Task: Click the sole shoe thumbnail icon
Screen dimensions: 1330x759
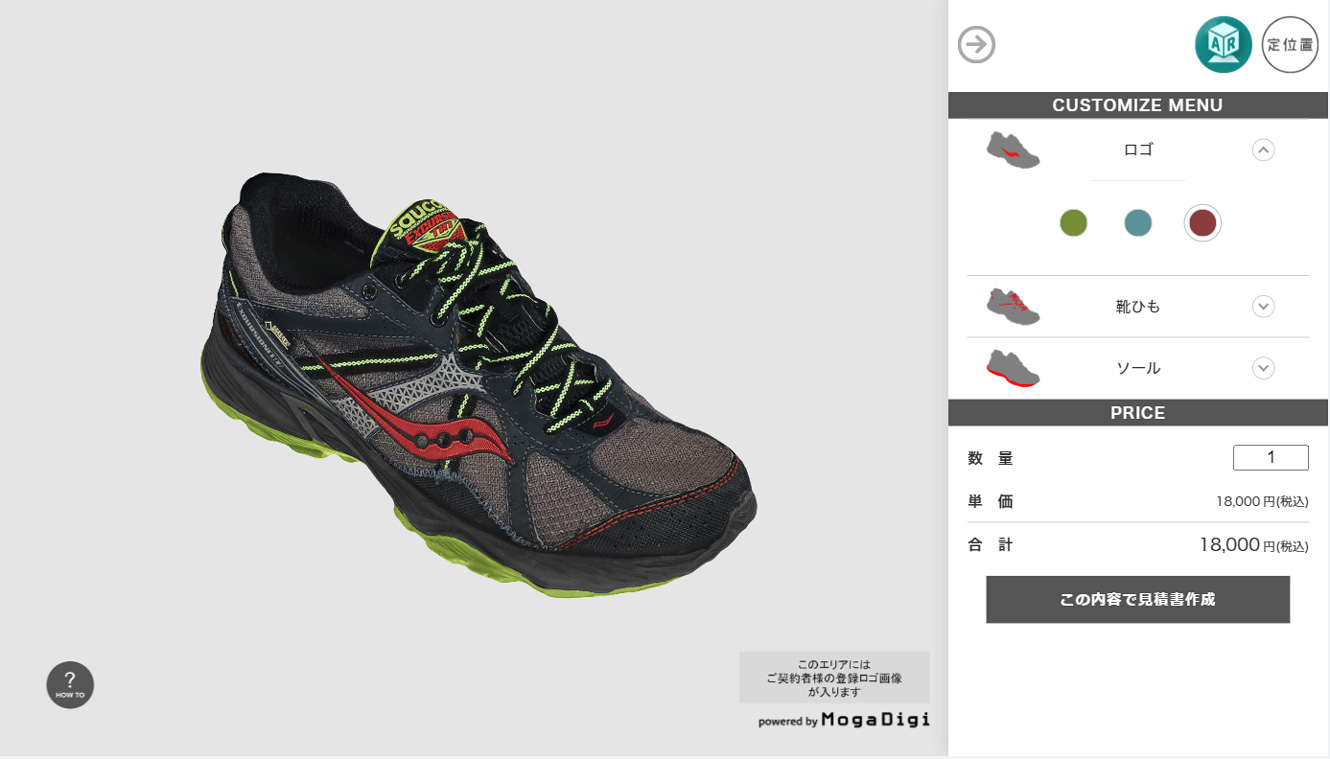Action: pyautogui.click(x=1013, y=368)
